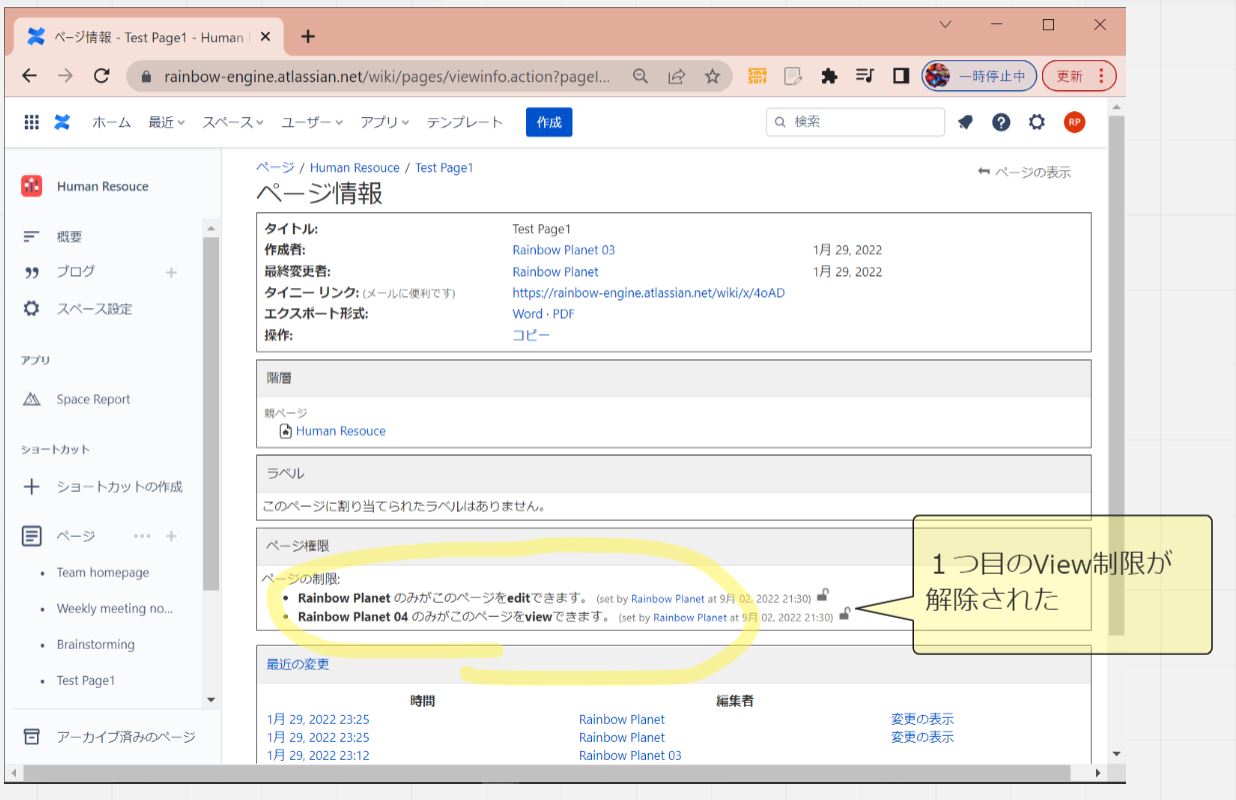This screenshot has width=1236, height=800.
Task: Open the PDF export link
Action: pos(564,314)
